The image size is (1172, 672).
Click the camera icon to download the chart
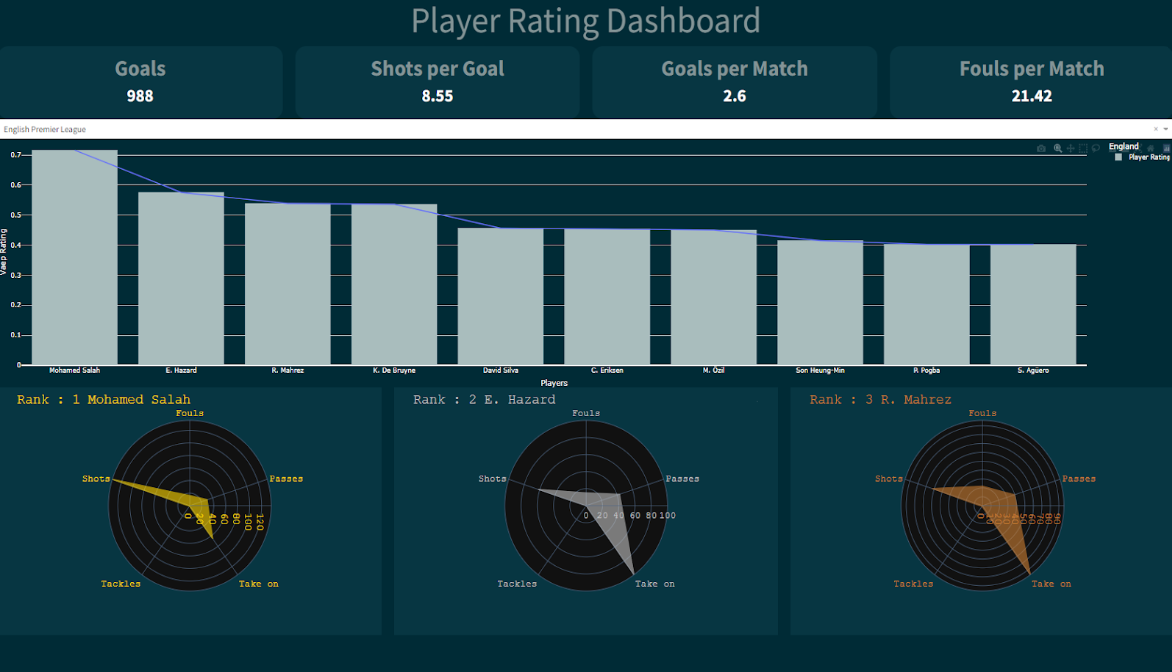pyautogui.click(x=1041, y=148)
